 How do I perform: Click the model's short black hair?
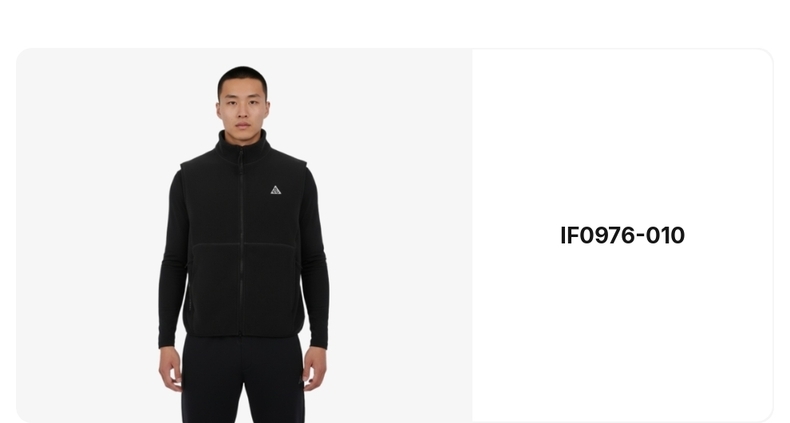point(243,78)
